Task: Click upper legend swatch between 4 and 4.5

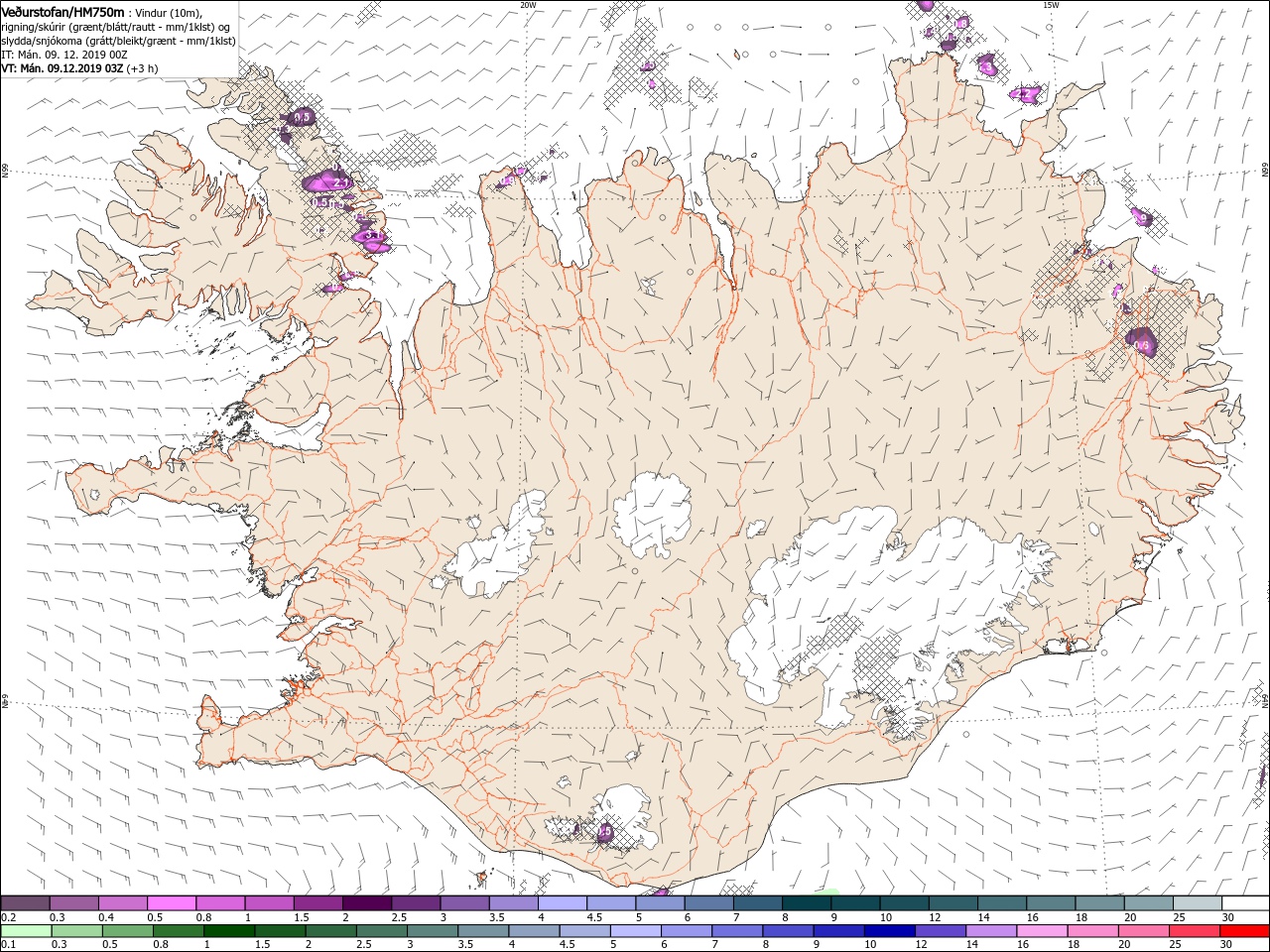Action: point(562,903)
